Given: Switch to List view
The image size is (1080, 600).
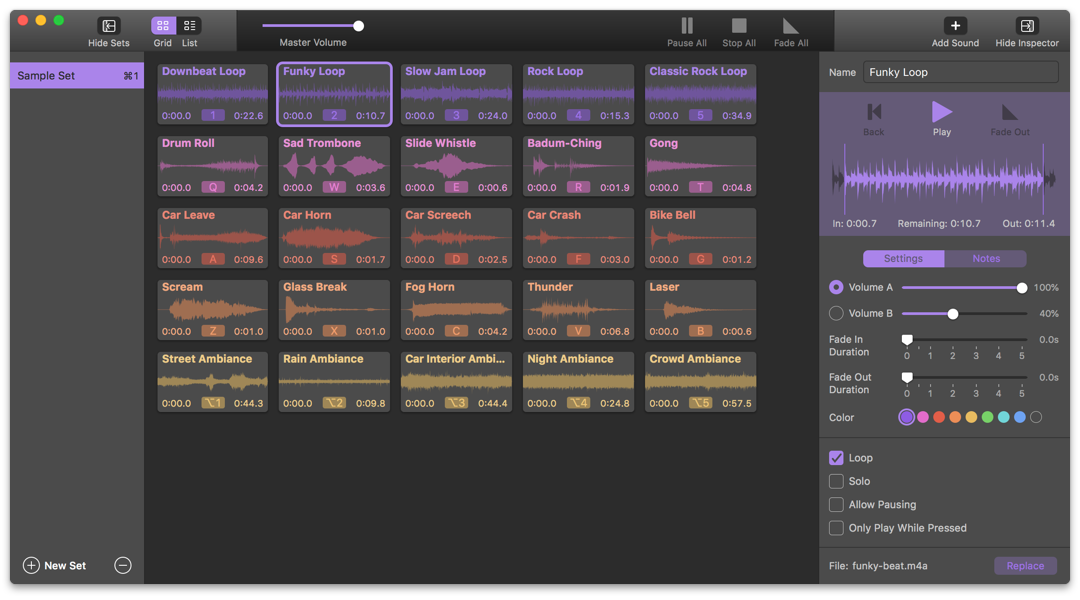Looking at the screenshot, I should [x=189, y=26].
